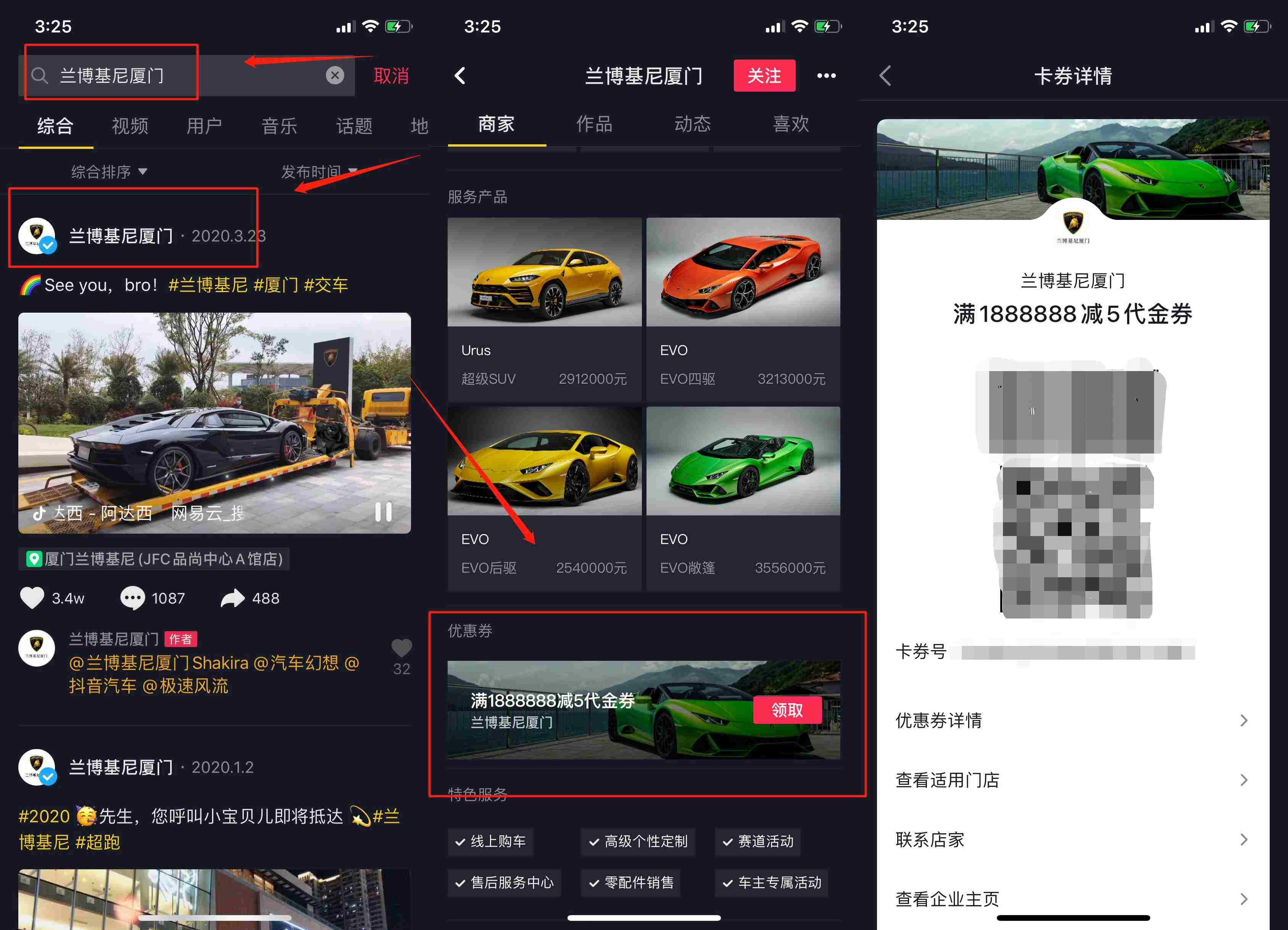Tap the 售后服务中心 service tag
Viewport: 1288px width, 930px height.
[504, 882]
